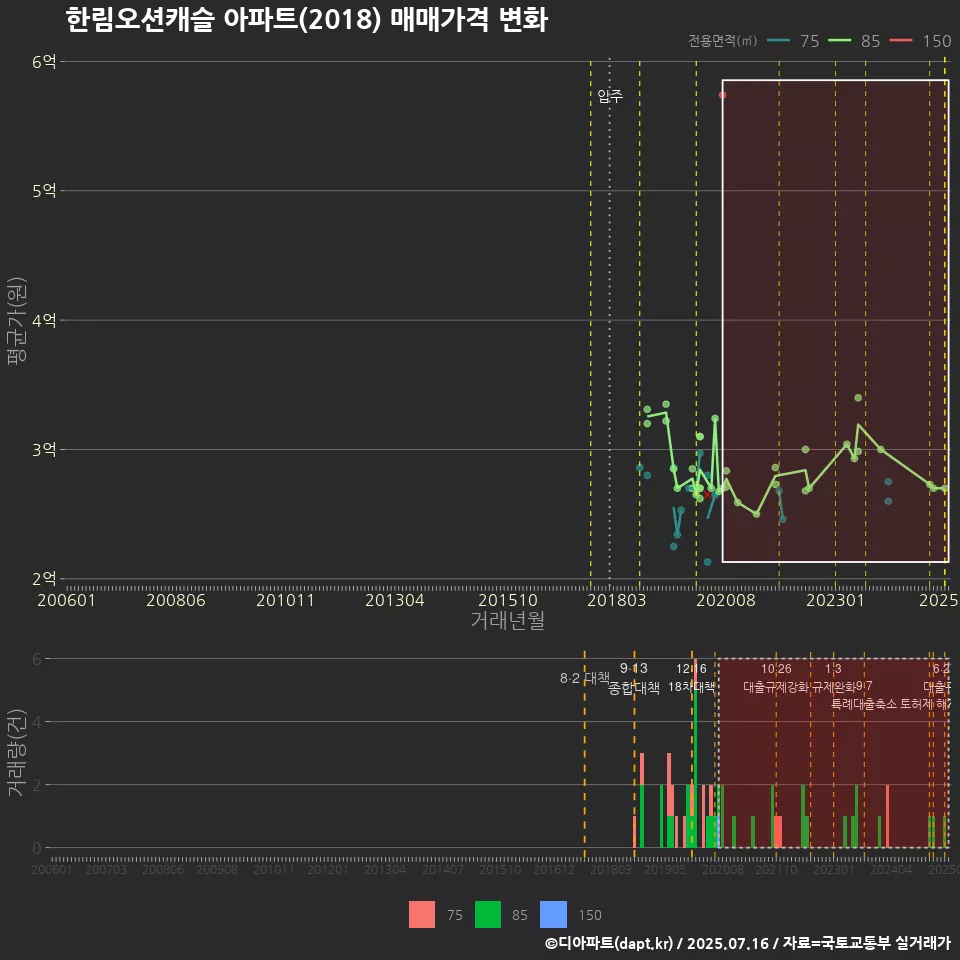Click the 전용면적(㎡) legend heading
The height and width of the screenshot is (960, 960).
(x=722, y=40)
